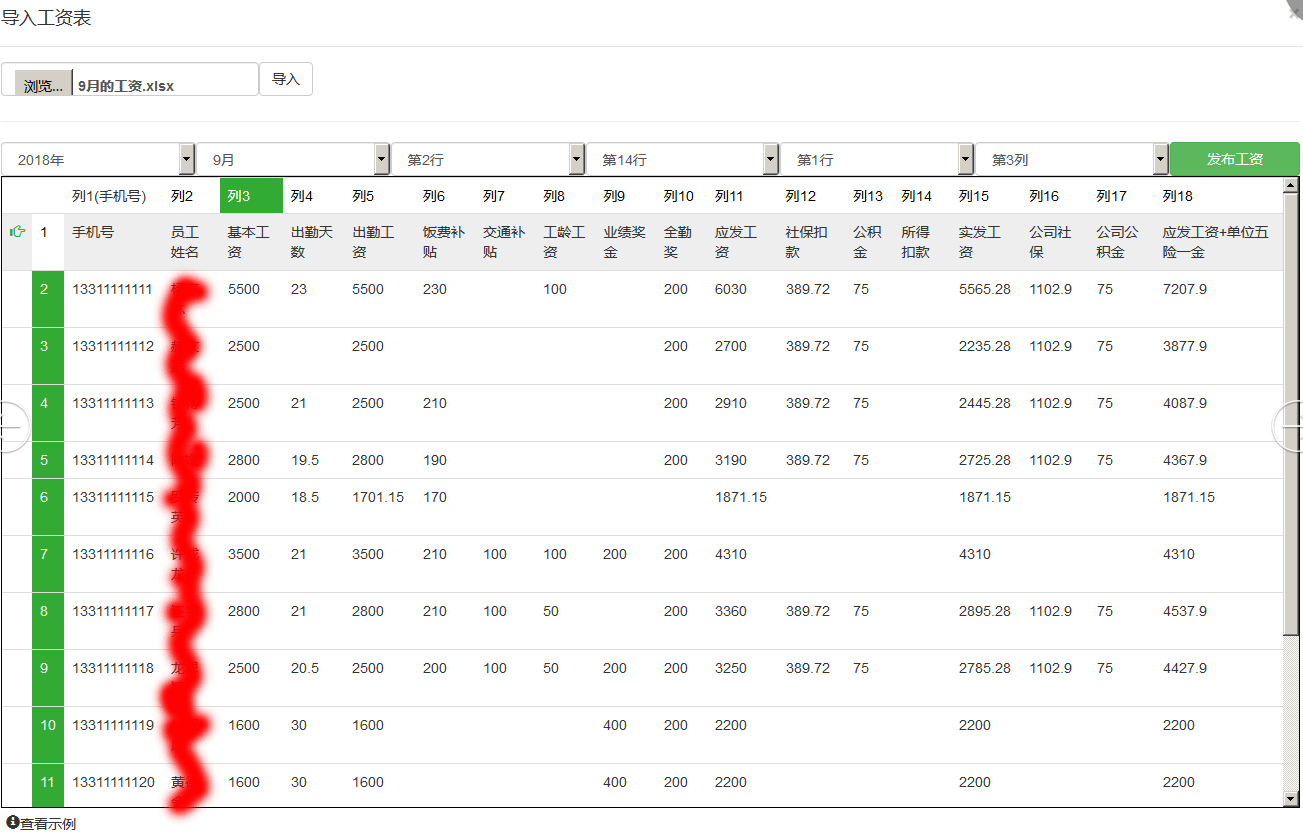Click the green 发布工资 button
1303x837 pixels.
[1234, 160]
